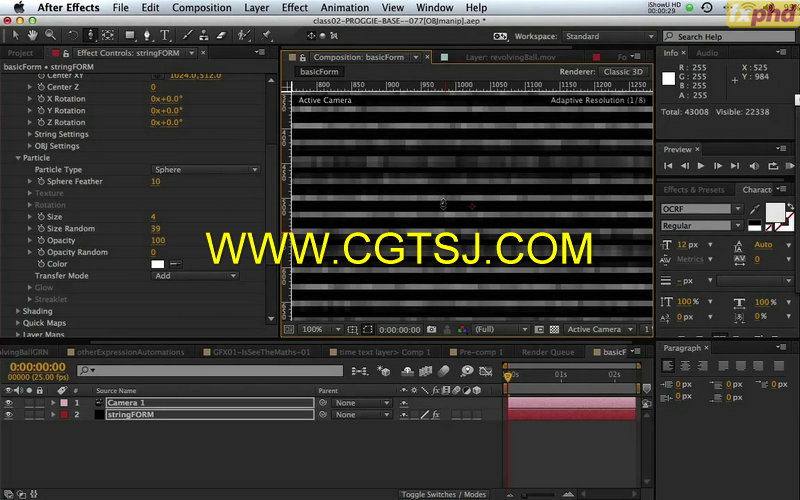800x500 pixels.
Task: Click the timeline layer search field
Action: (x=210, y=370)
